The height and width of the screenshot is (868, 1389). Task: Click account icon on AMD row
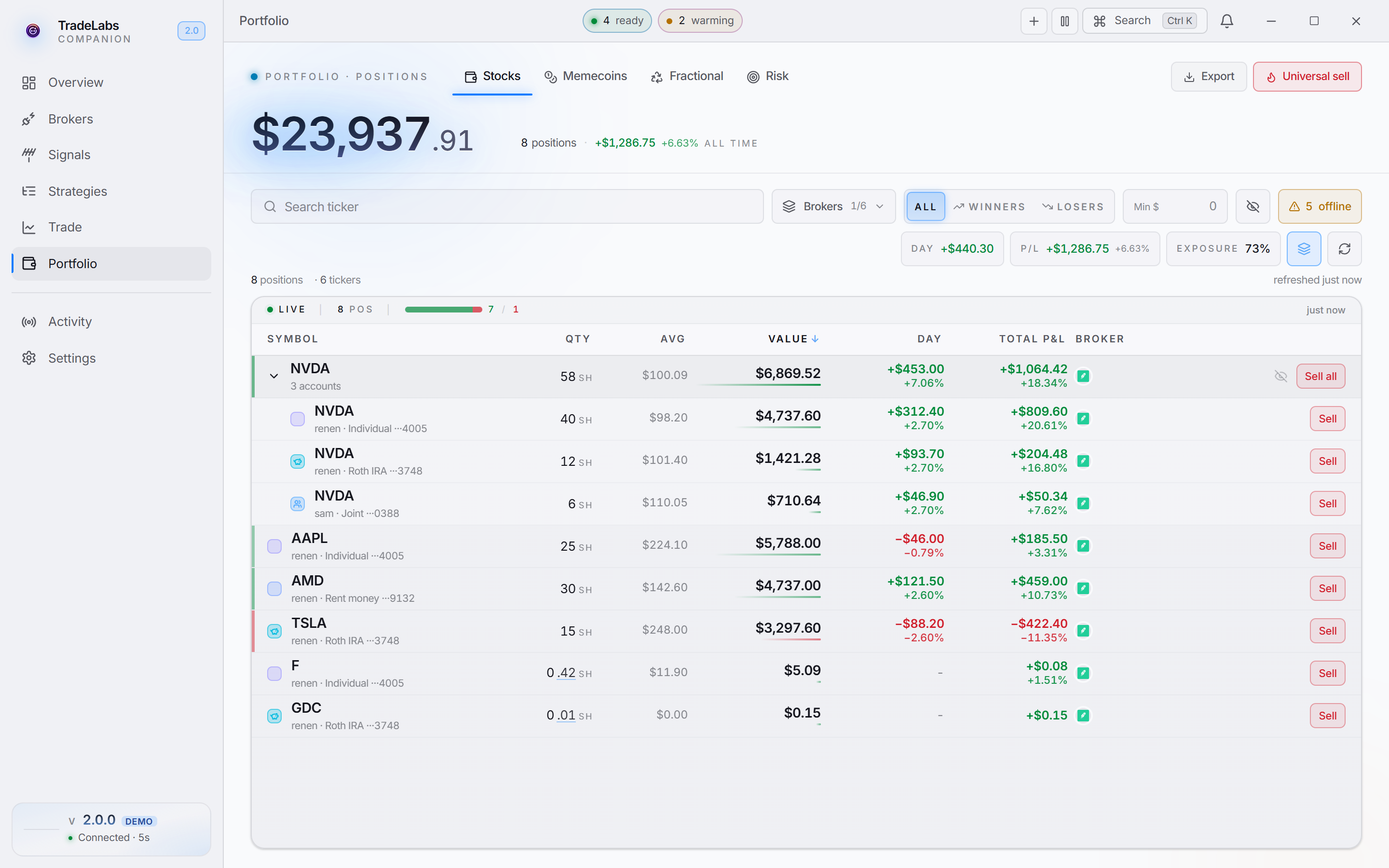pos(274,589)
